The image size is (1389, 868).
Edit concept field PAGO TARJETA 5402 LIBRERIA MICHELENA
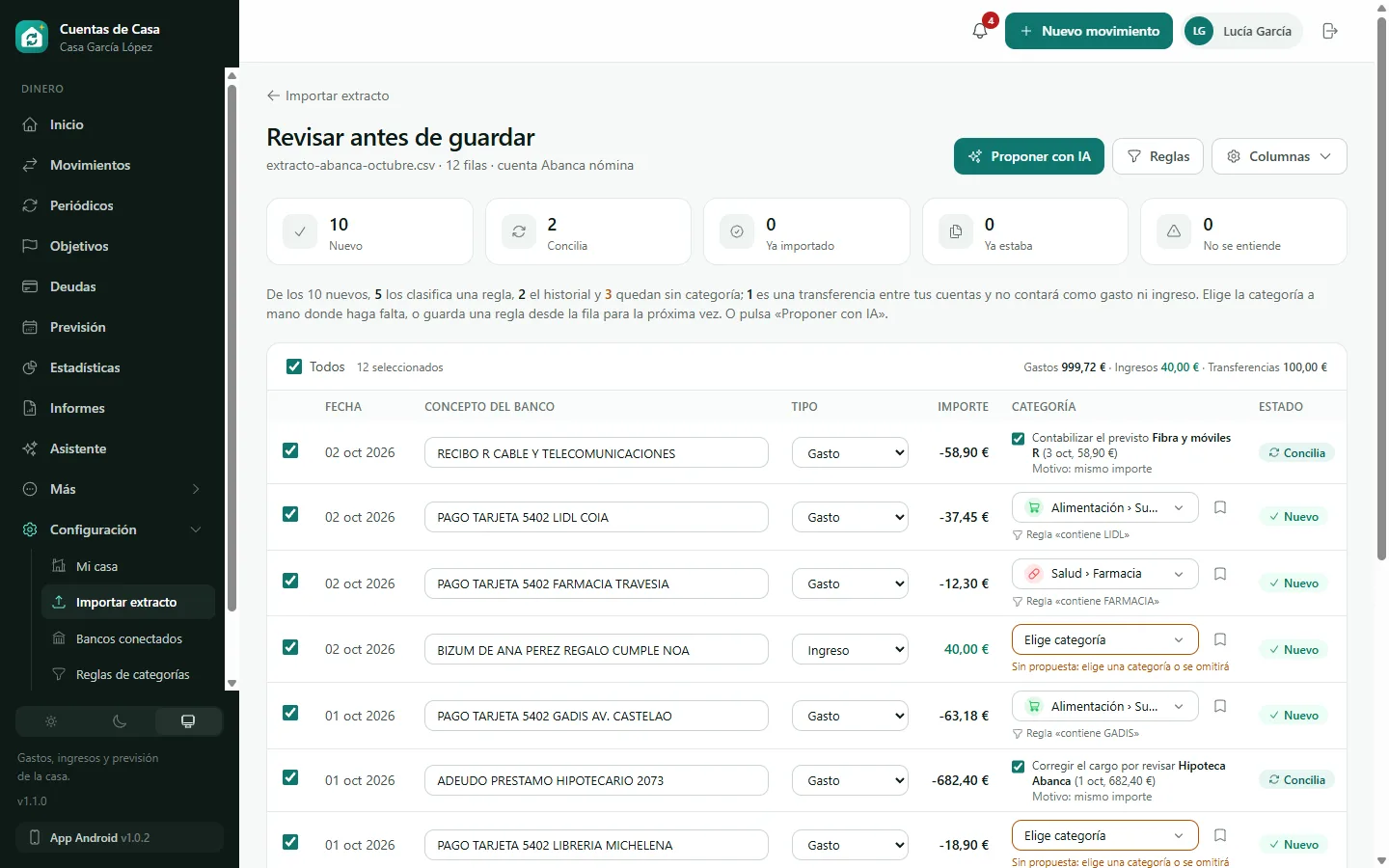(x=596, y=845)
